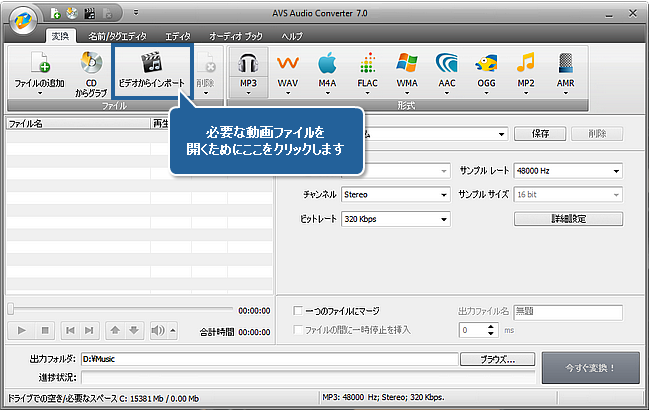
Task: Click 保存 profile button
Action: pyautogui.click(x=540, y=134)
